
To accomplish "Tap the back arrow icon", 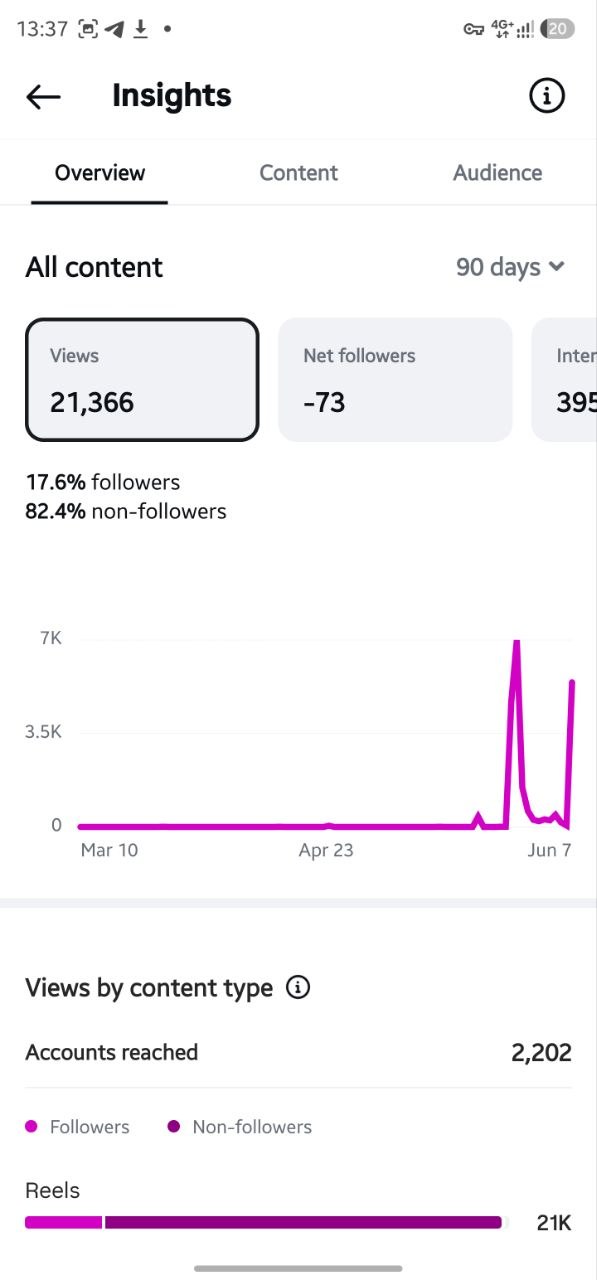I will tap(43, 96).
